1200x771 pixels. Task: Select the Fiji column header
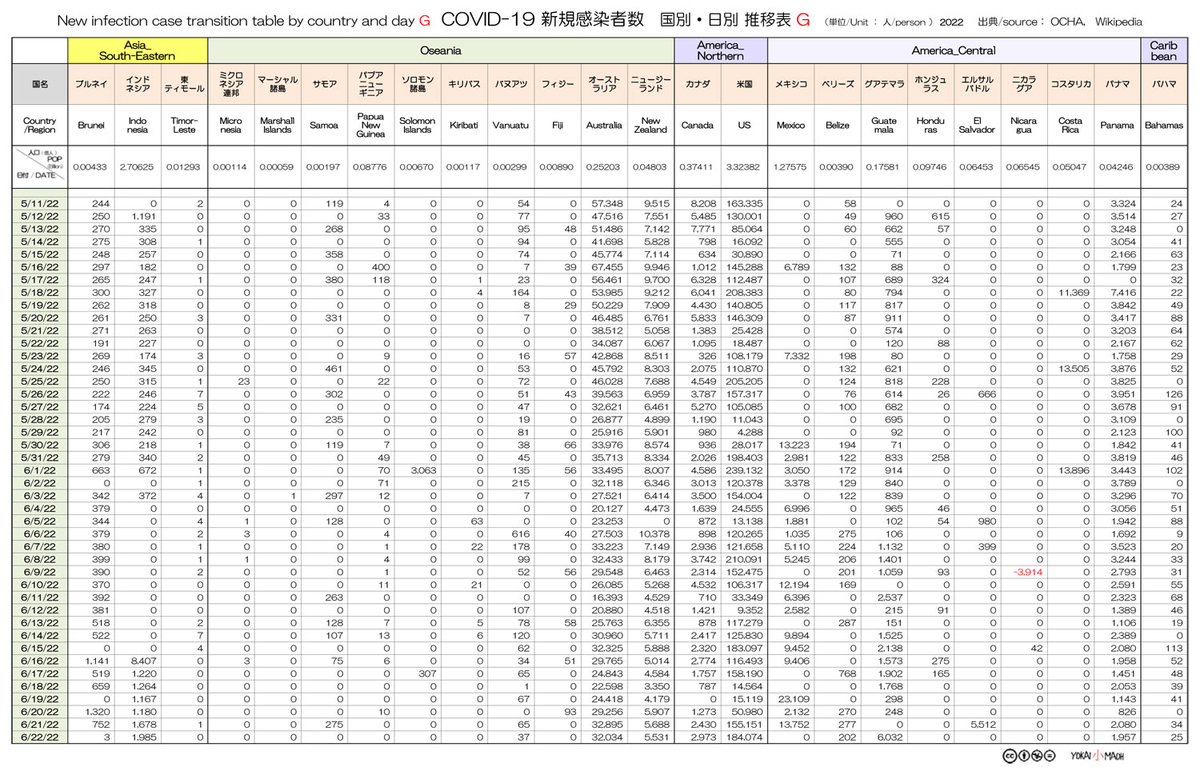point(557,126)
